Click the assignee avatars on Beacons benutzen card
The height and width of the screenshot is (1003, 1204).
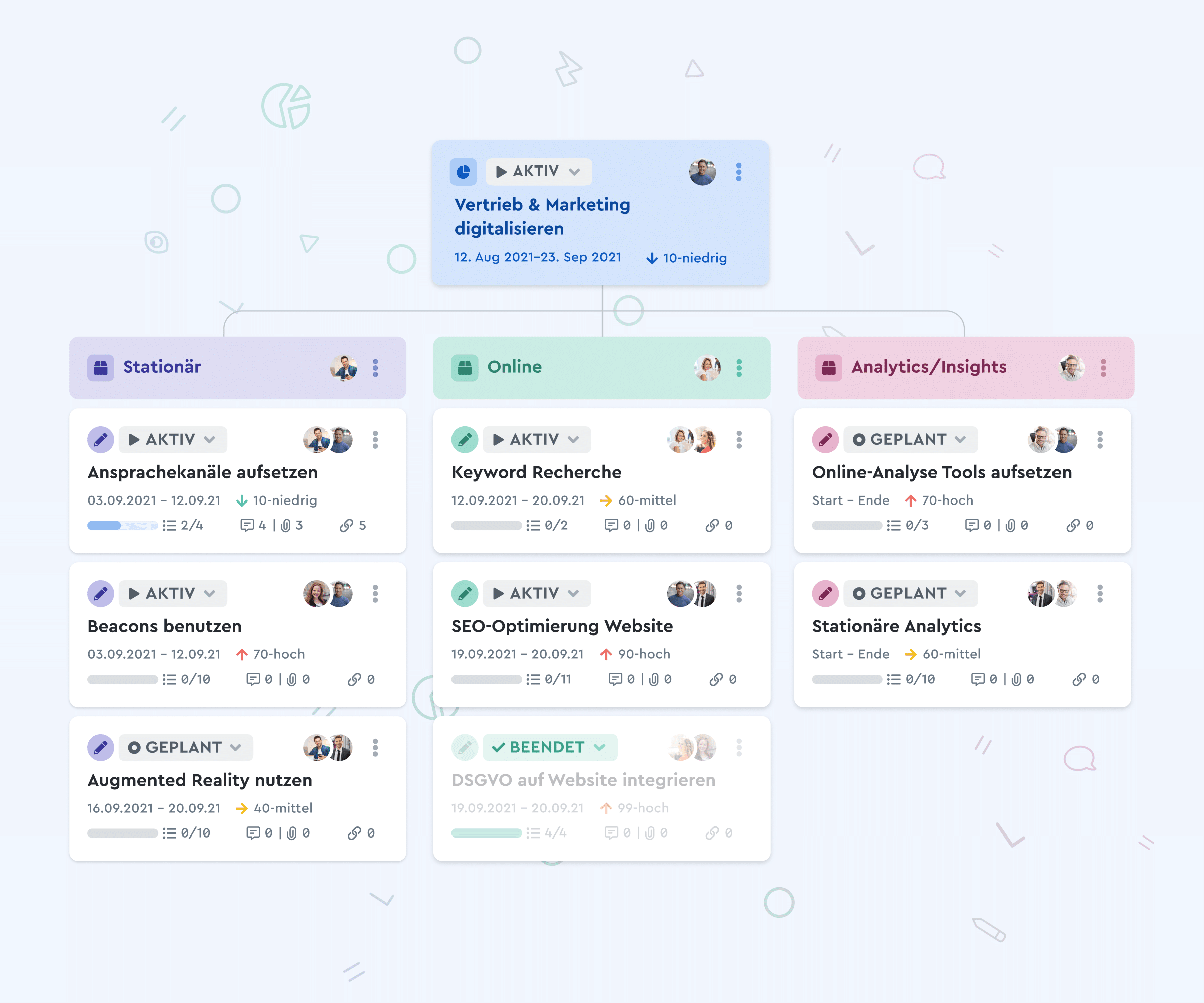coord(328,593)
